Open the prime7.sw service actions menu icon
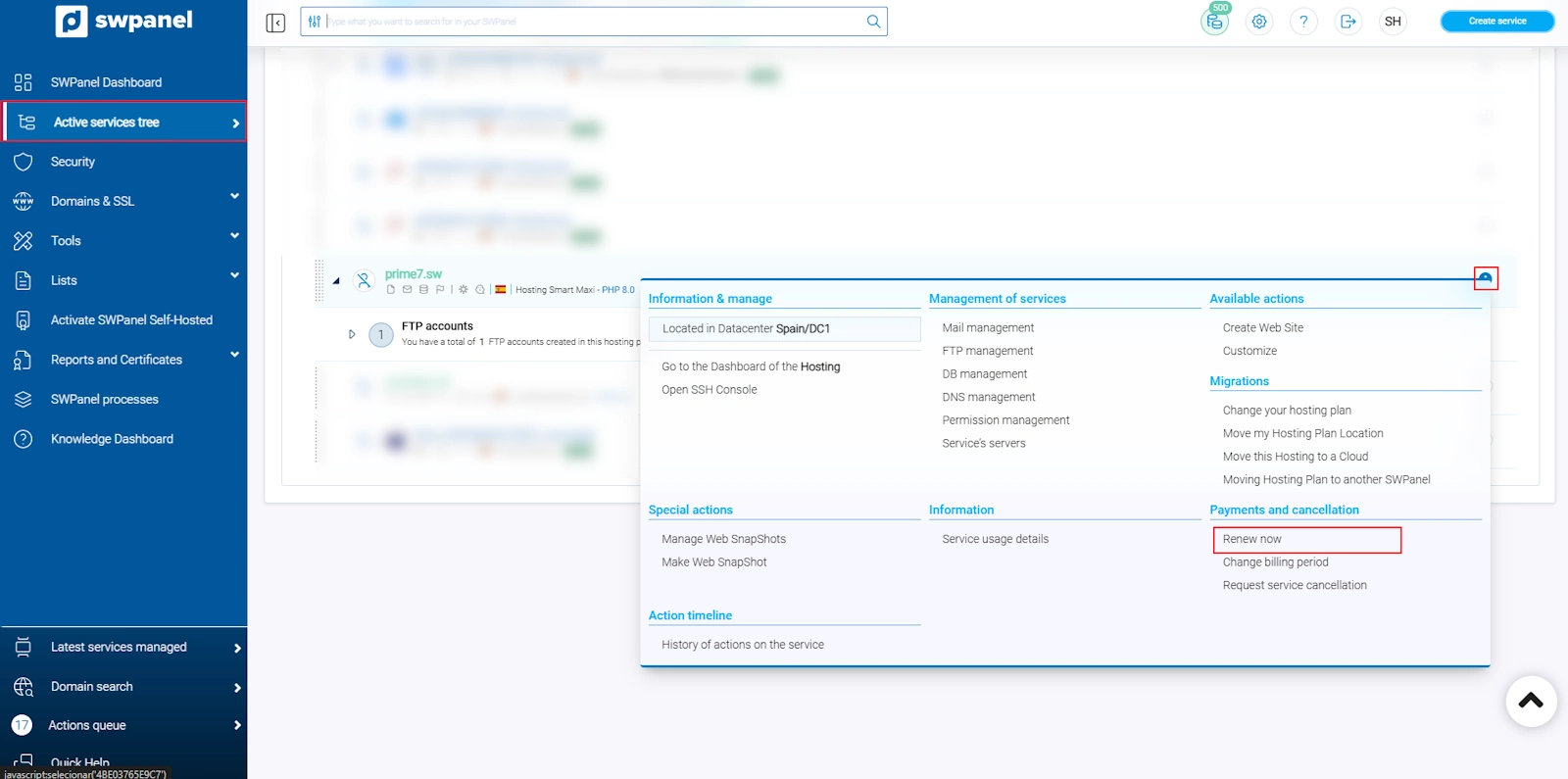This screenshot has width=1568, height=779. (x=1486, y=278)
